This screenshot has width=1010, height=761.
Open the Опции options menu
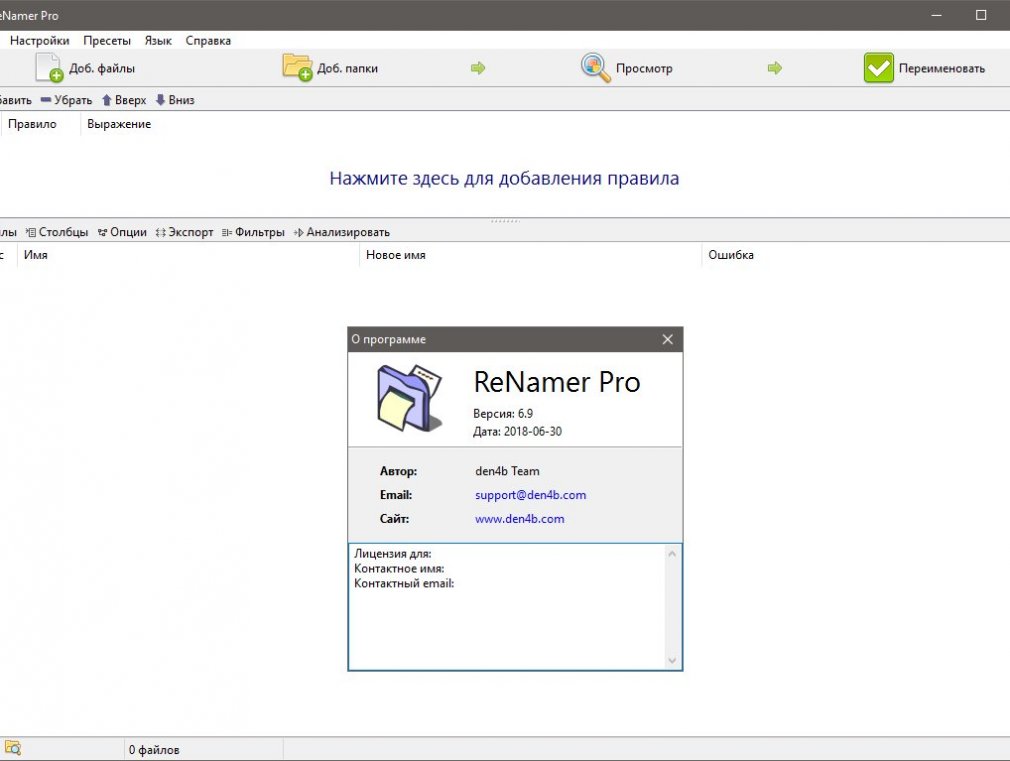pyautogui.click(x=122, y=232)
